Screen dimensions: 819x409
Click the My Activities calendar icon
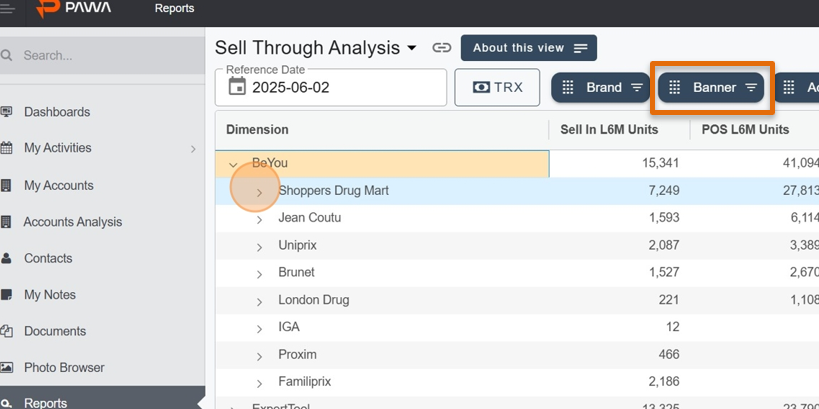click(6, 148)
